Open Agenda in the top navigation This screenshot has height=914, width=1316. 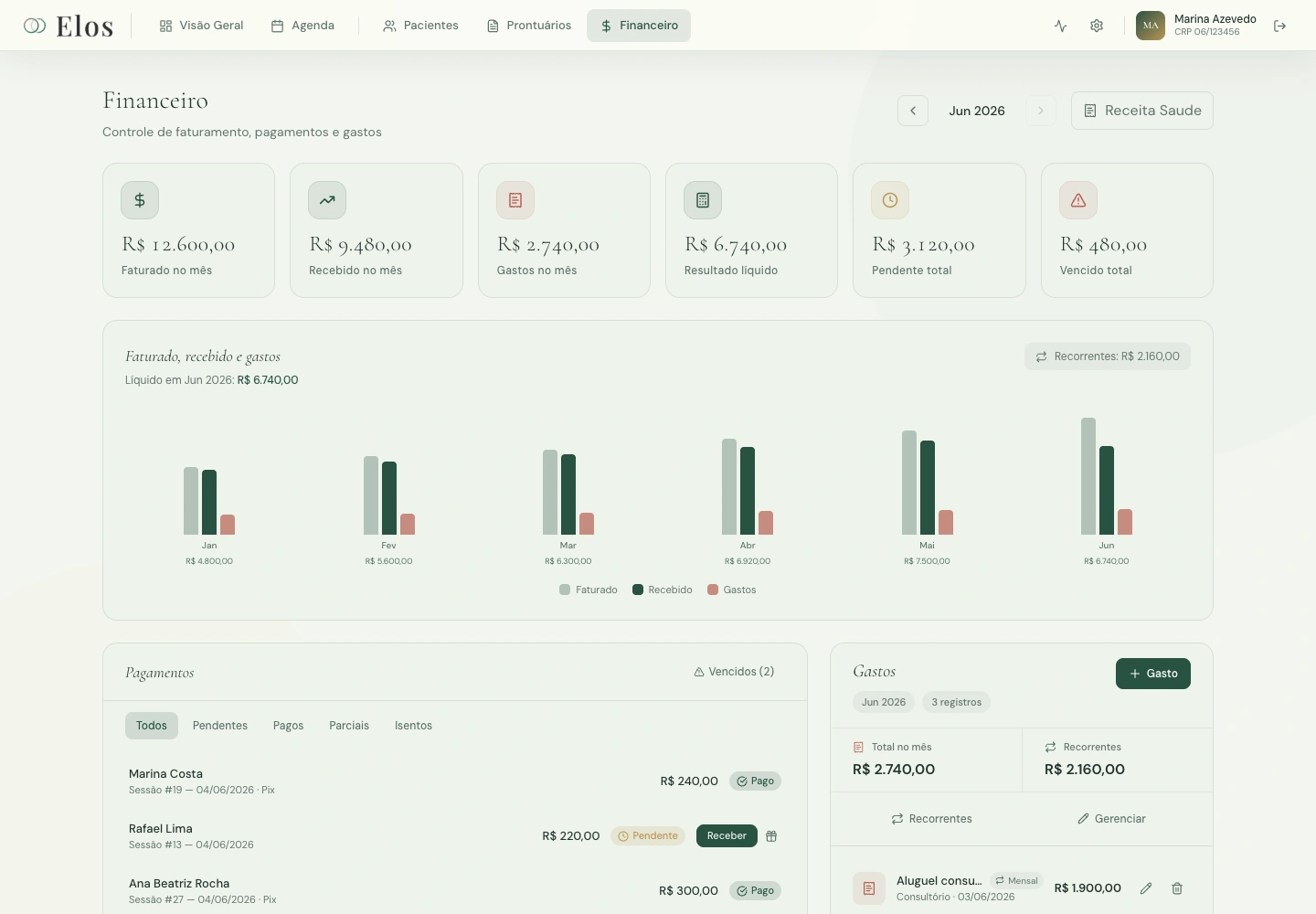302,26
